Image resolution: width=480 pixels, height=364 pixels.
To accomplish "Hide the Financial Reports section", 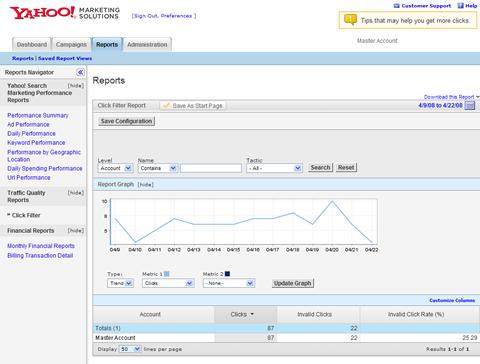I will point(76,231).
